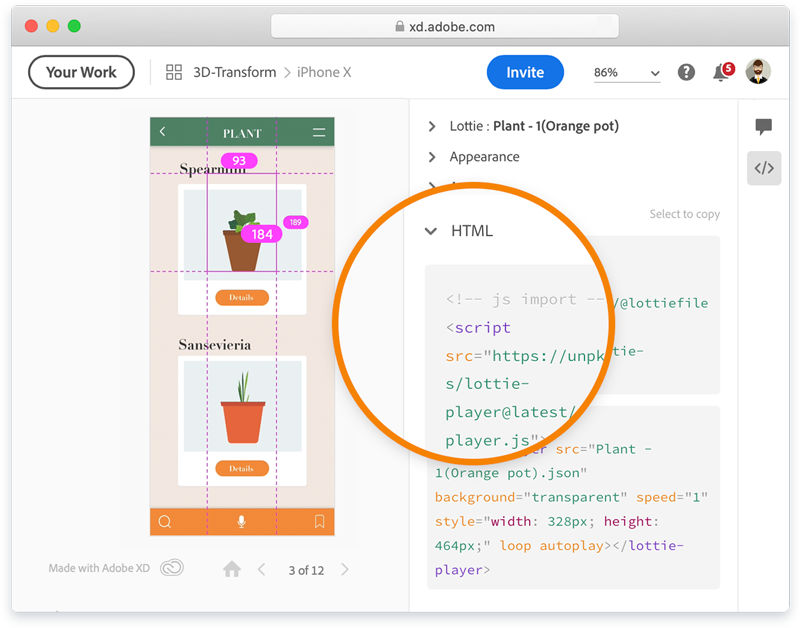Open the comments panel
The image size is (800, 628).
[763, 127]
